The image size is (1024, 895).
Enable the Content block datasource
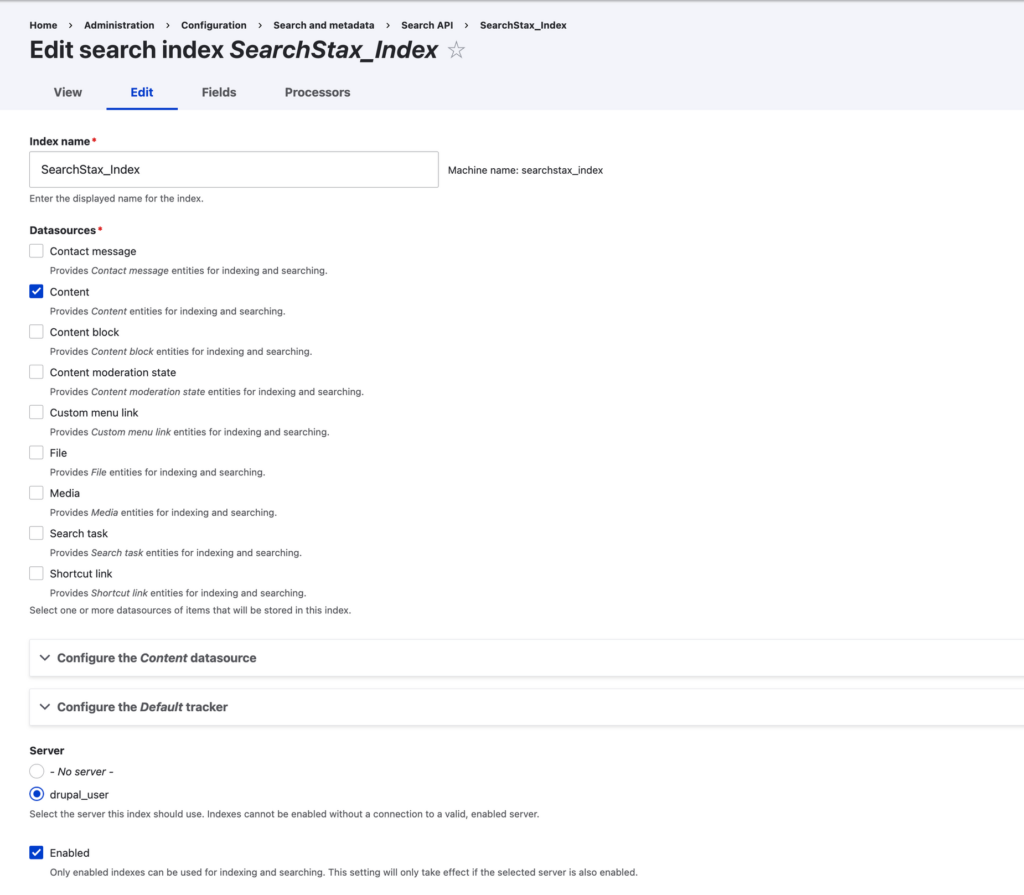[37, 332]
